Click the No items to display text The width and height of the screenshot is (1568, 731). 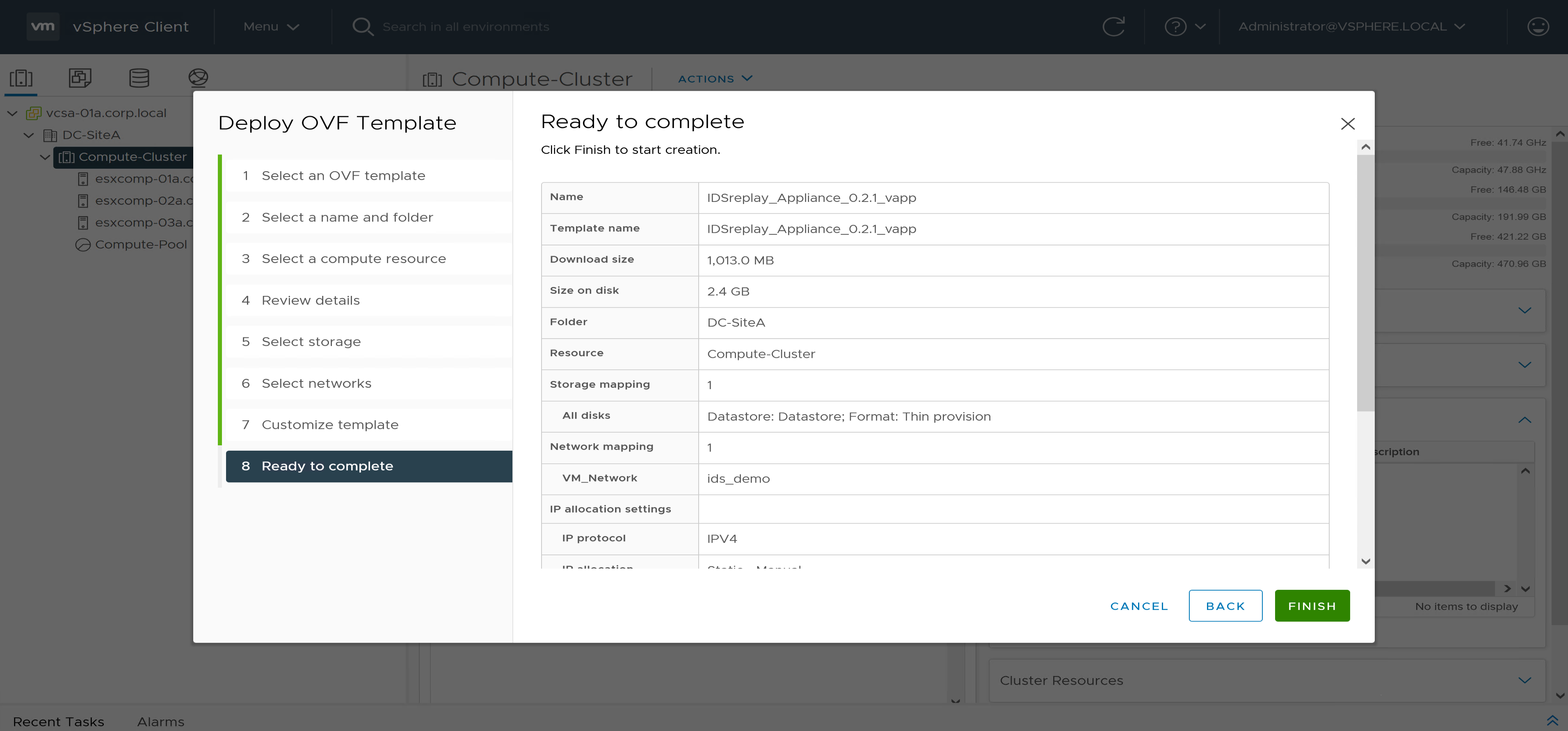tap(1466, 607)
